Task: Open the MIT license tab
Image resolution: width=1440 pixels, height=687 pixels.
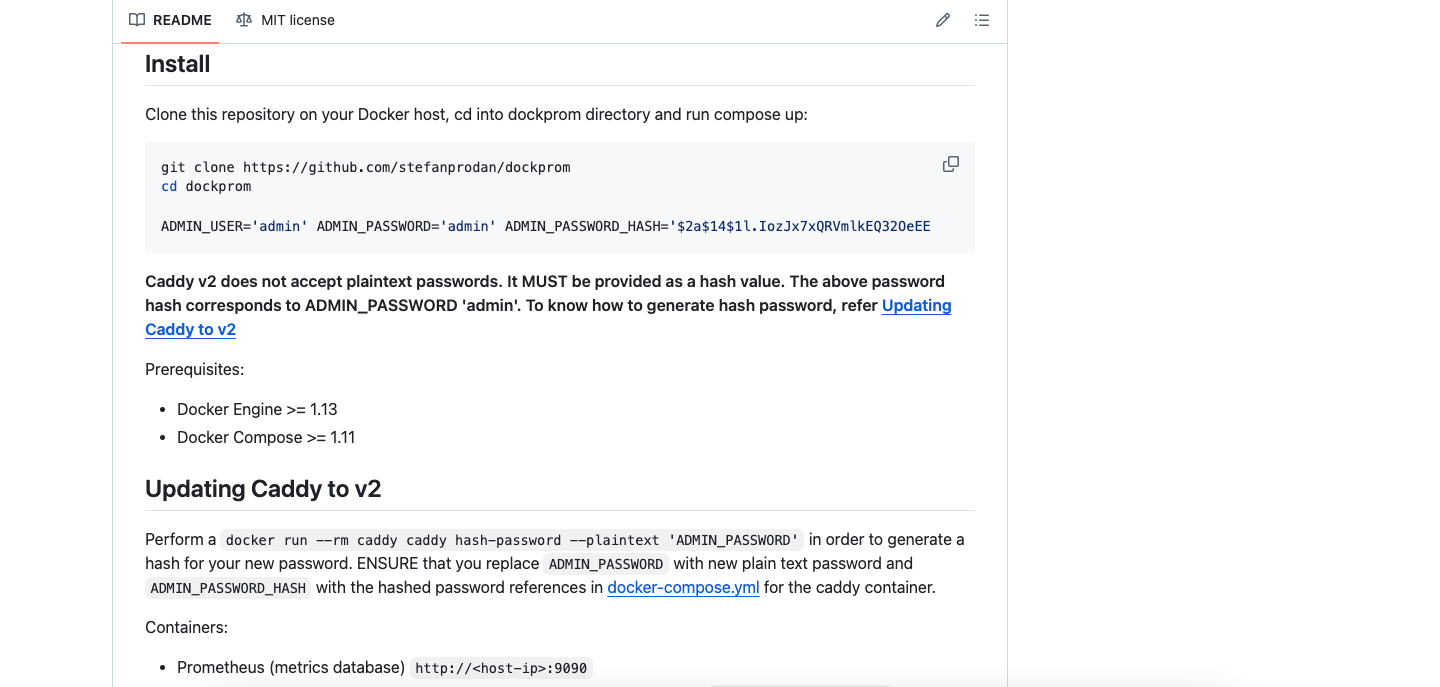Action: (297, 20)
